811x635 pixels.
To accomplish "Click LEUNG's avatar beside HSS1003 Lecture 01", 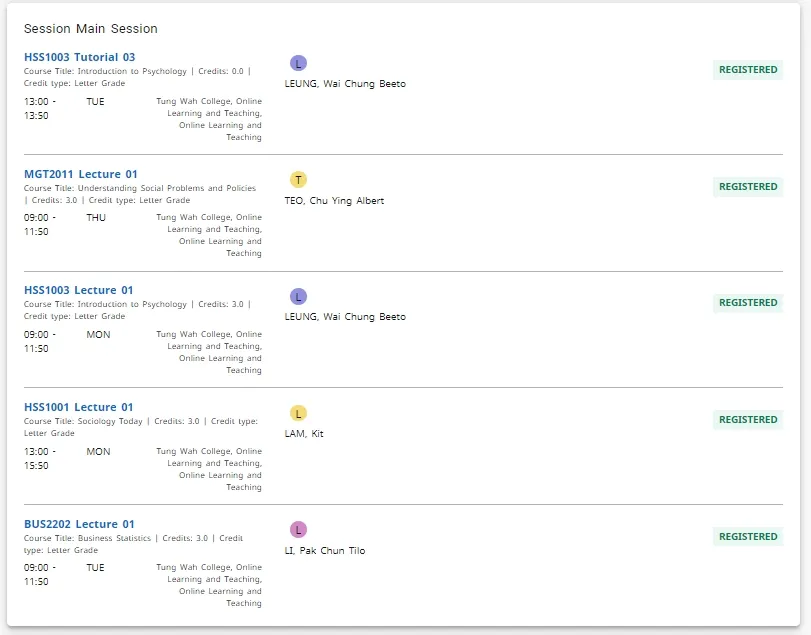I will 296,296.
